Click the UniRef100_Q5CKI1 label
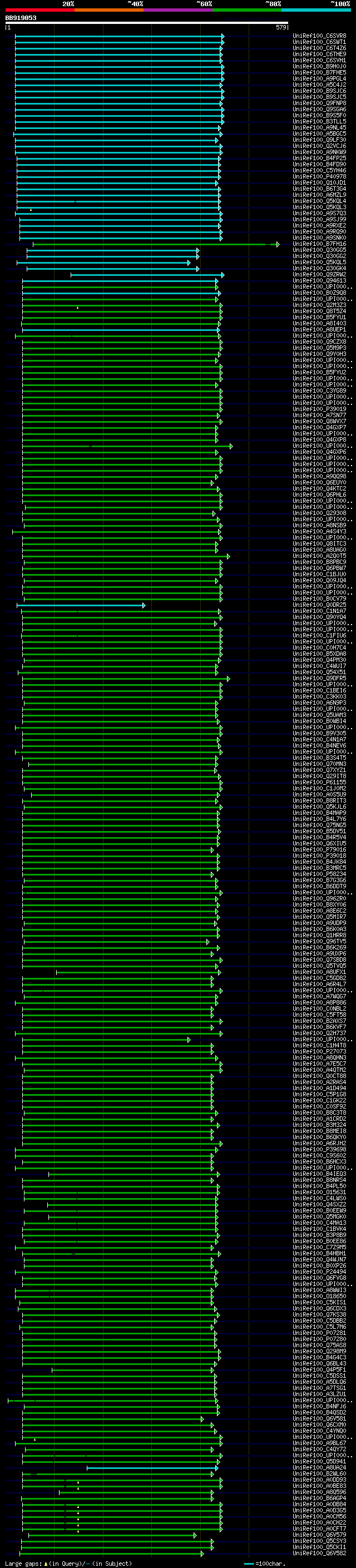356x1568 pixels. tap(319, 1547)
